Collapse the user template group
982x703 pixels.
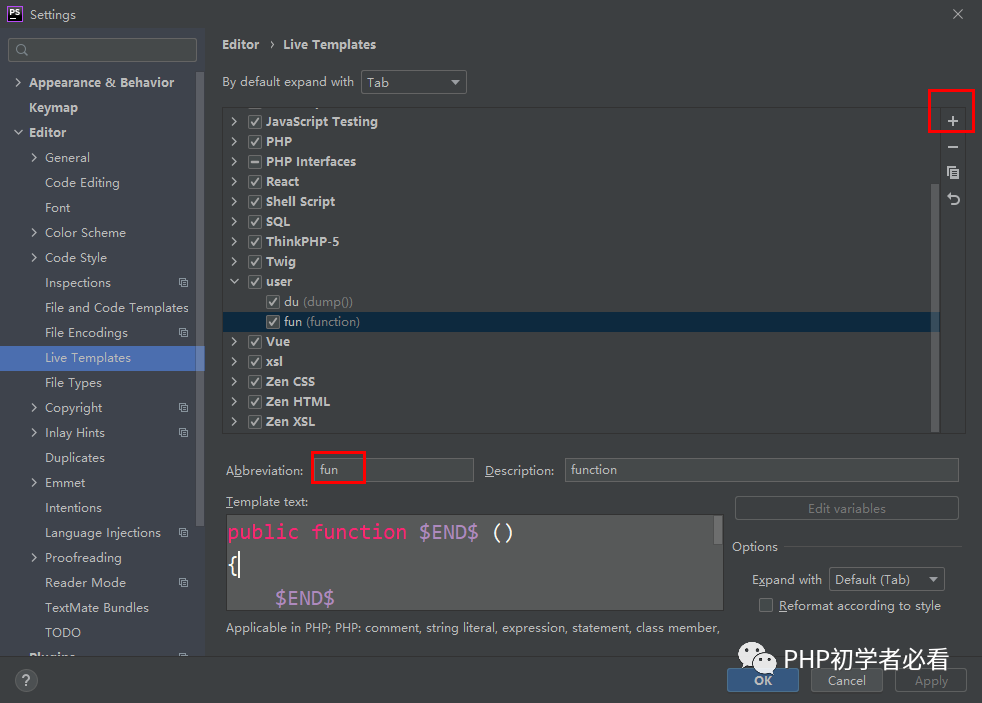coord(234,282)
